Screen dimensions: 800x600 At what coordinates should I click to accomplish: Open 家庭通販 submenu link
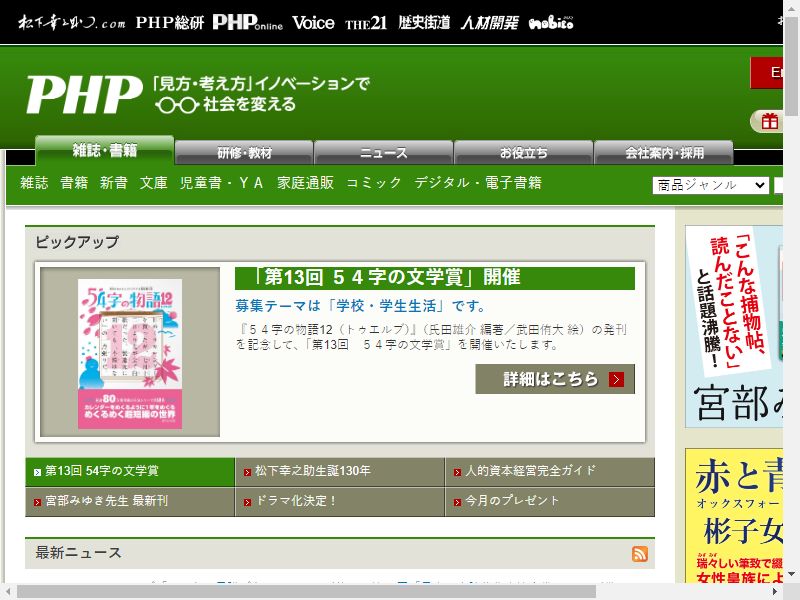(x=305, y=183)
